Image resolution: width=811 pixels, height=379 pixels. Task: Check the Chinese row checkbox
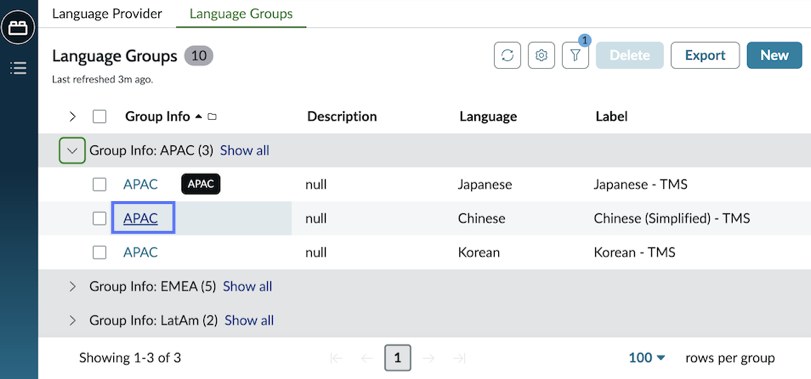click(x=99, y=219)
